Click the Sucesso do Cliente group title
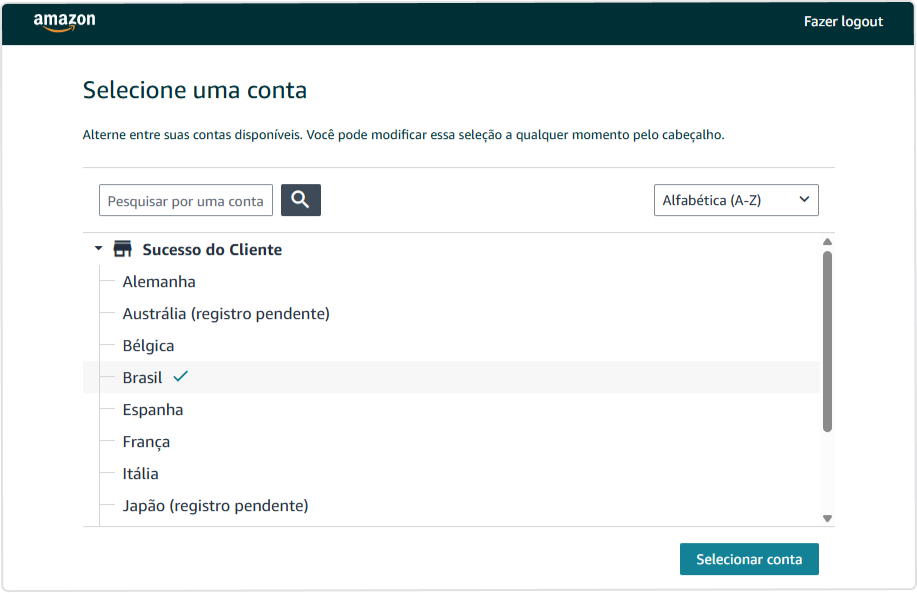 [212, 250]
